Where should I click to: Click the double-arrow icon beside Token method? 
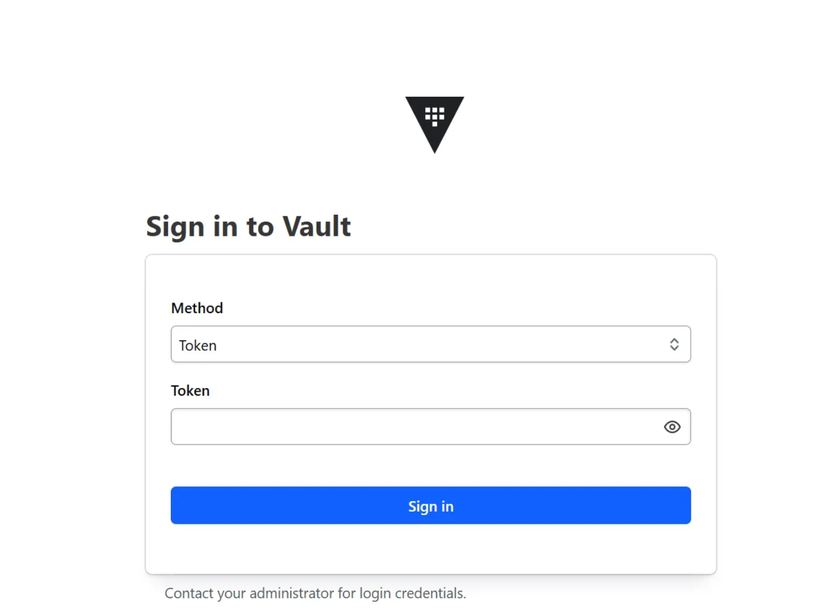pyautogui.click(x=674, y=345)
